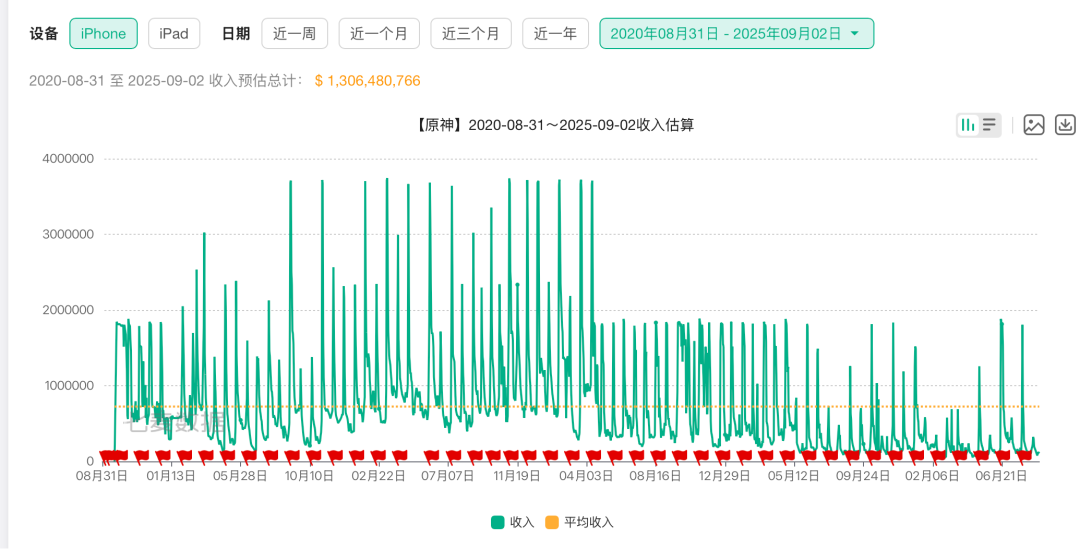Click the 02月22日 x-axis label
The height and width of the screenshot is (549, 1080).
pos(378,476)
